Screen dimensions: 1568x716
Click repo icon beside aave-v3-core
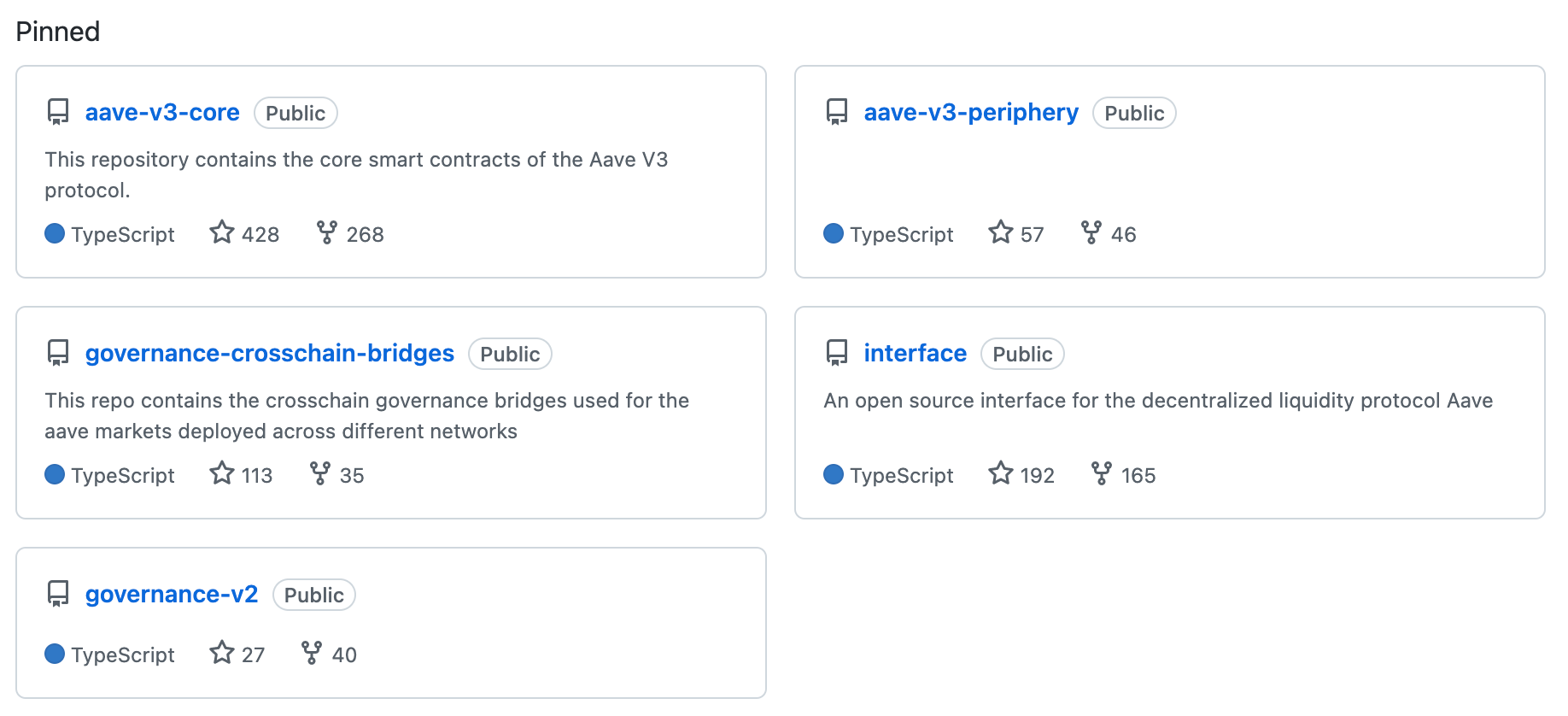tap(58, 113)
